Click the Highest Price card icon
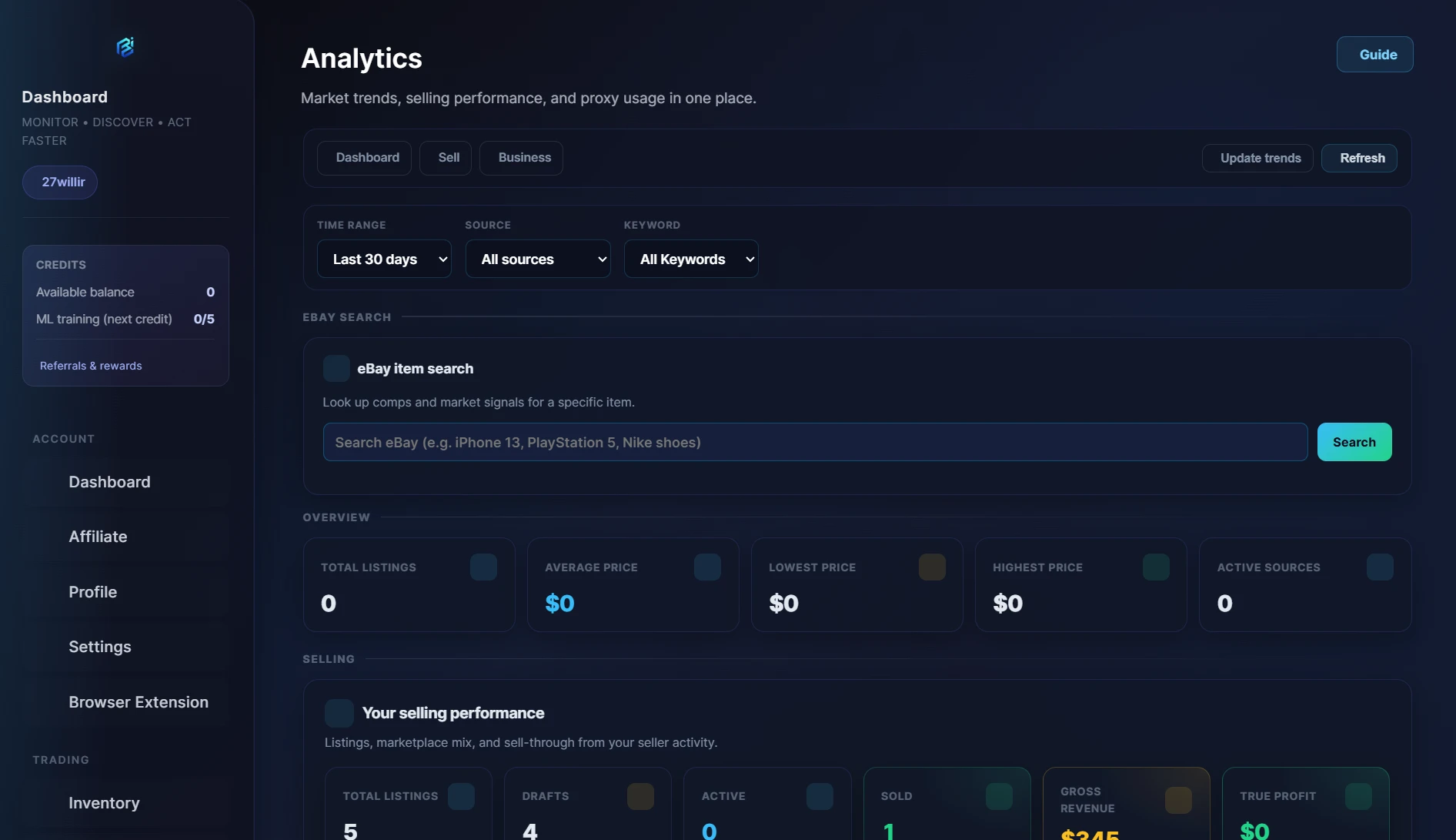Image resolution: width=1456 pixels, height=840 pixels. (1156, 567)
